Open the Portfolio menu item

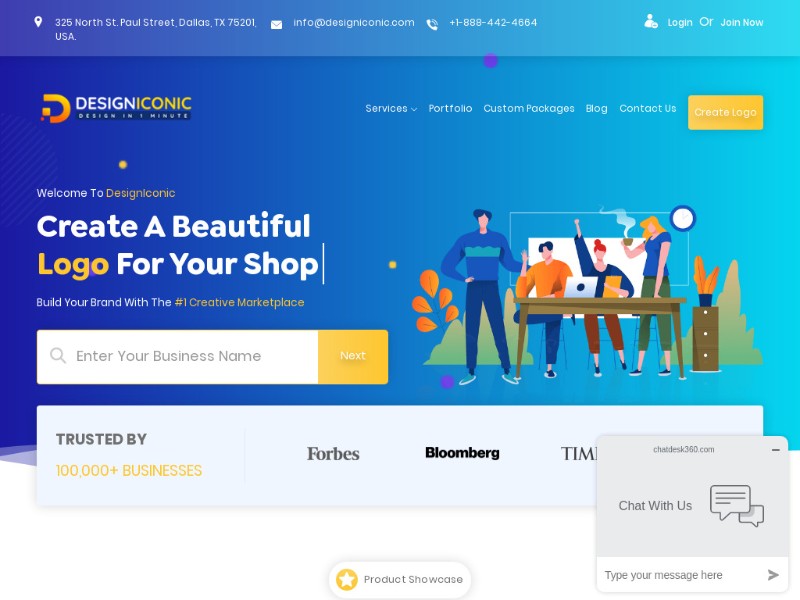(450, 109)
